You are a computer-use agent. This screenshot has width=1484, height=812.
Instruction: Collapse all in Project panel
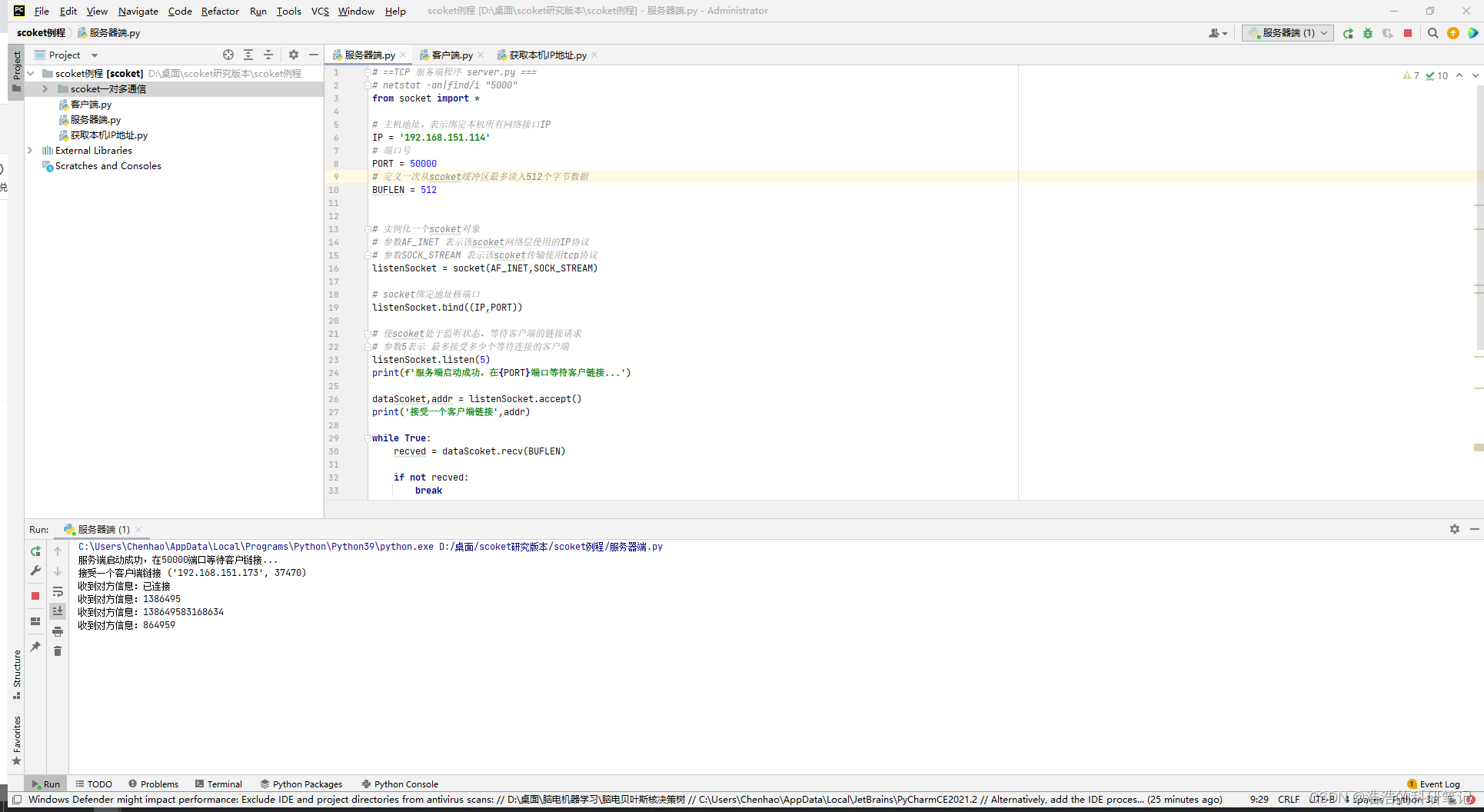pyautogui.click(x=268, y=55)
